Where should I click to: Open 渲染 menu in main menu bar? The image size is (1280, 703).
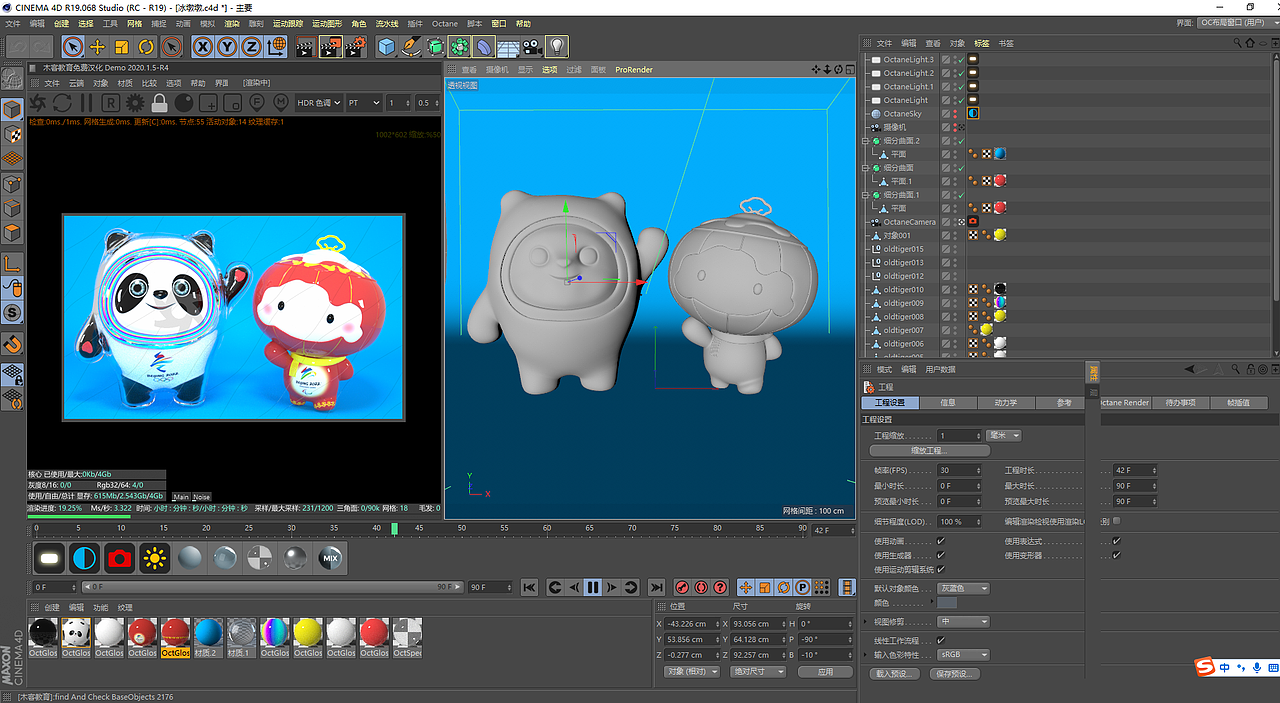pyautogui.click(x=232, y=23)
